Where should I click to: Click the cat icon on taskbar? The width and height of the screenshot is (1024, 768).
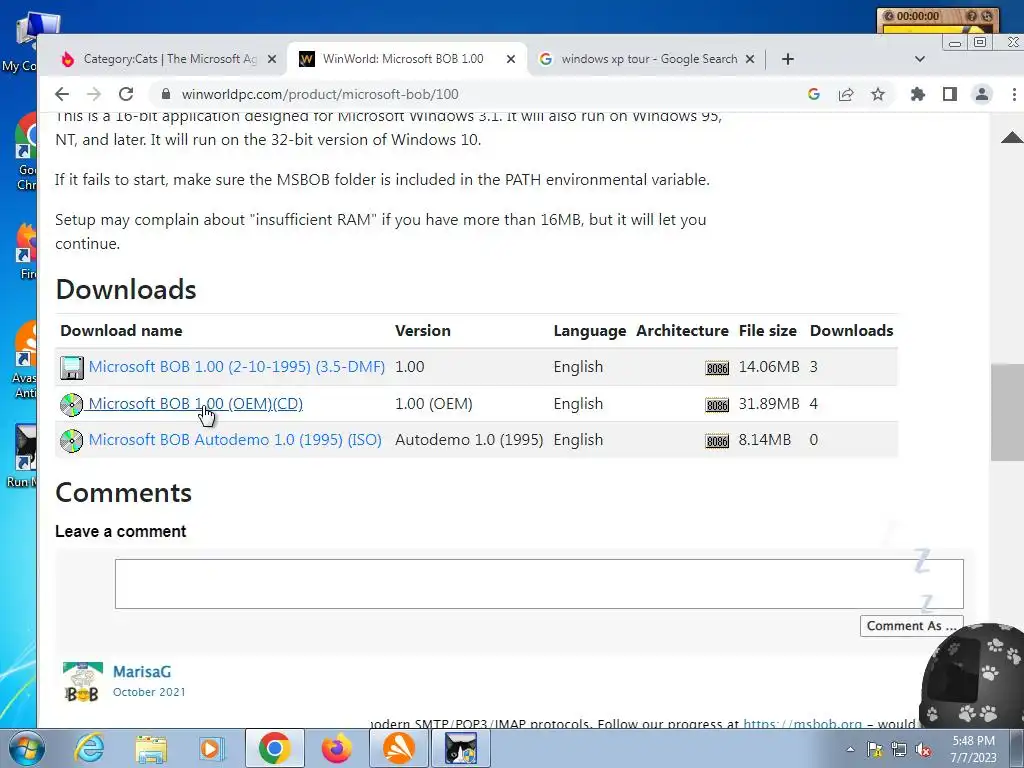(460, 748)
